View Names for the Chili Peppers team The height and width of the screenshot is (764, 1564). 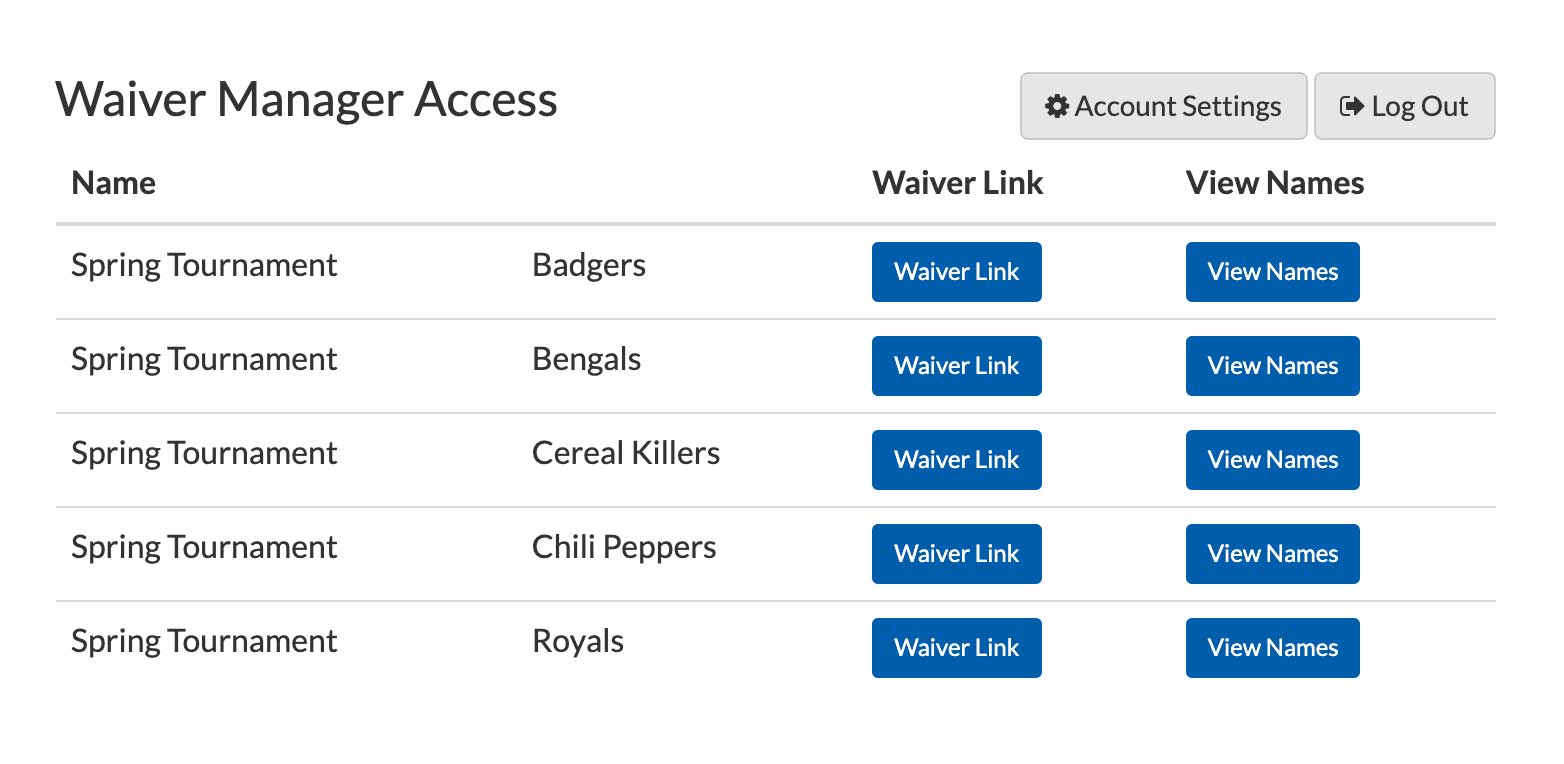(x=1272, y=553)
